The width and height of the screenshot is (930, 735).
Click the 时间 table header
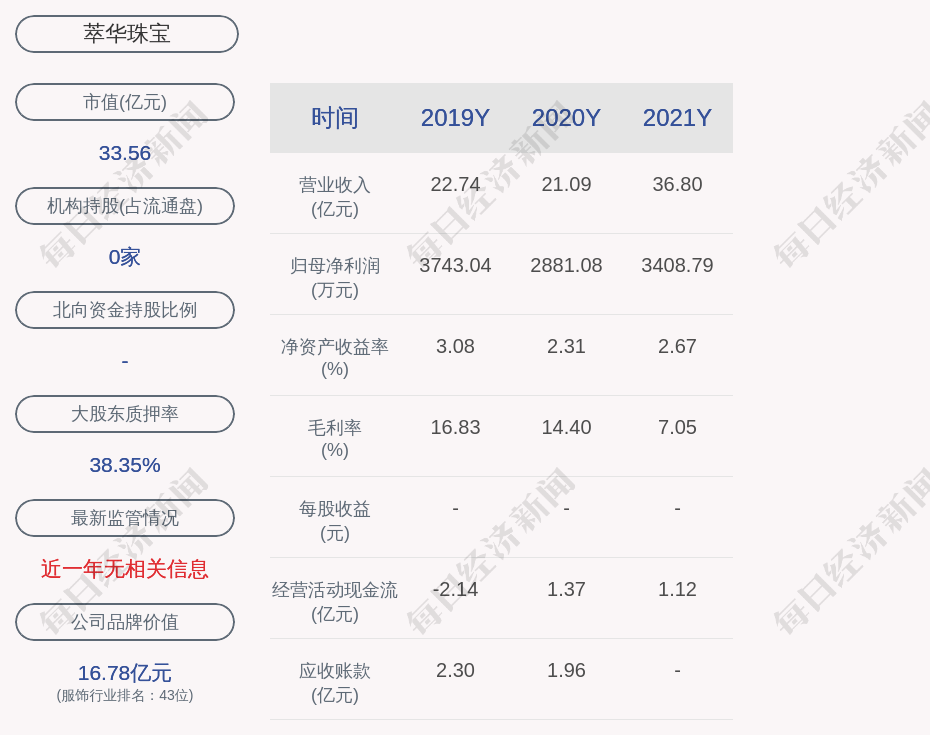coord(335,118)
